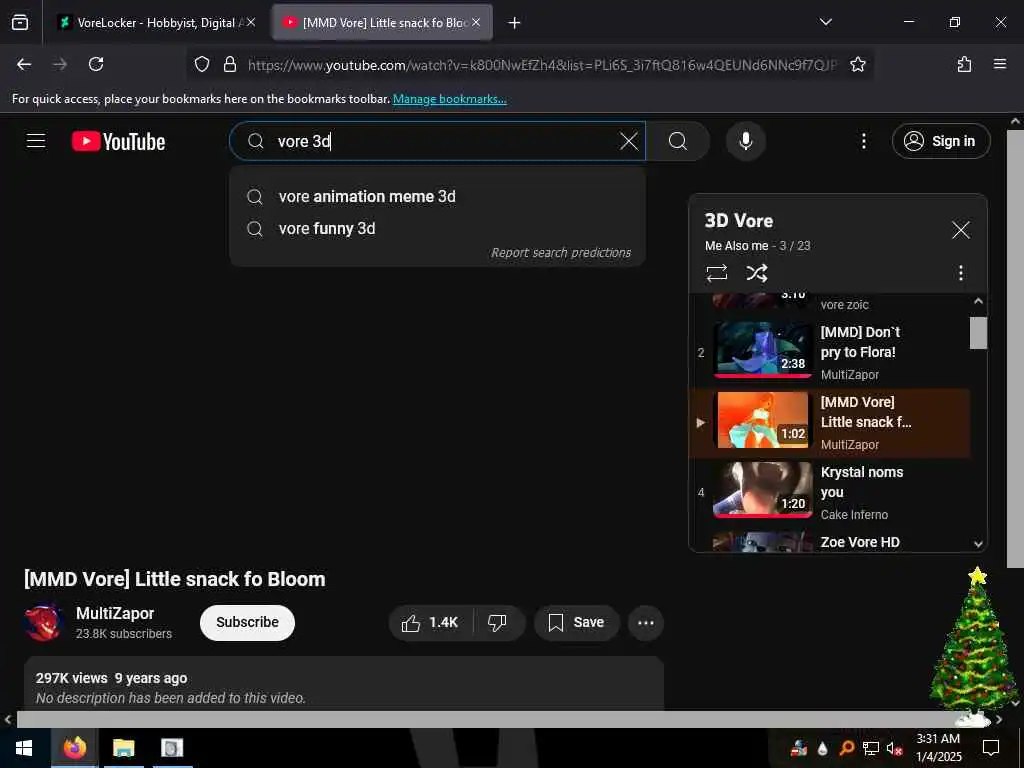Viewport: 1024px width, 768px height.
Task: Open the tracking protection shield icon
Action: click(x=202, y=64)
